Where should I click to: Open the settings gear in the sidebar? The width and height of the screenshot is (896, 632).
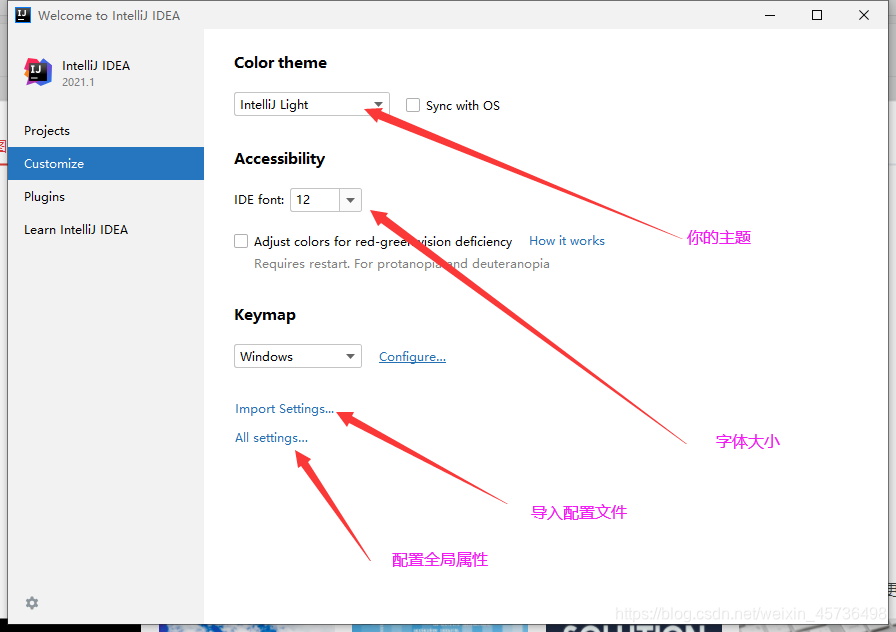(x=32, y=603)
